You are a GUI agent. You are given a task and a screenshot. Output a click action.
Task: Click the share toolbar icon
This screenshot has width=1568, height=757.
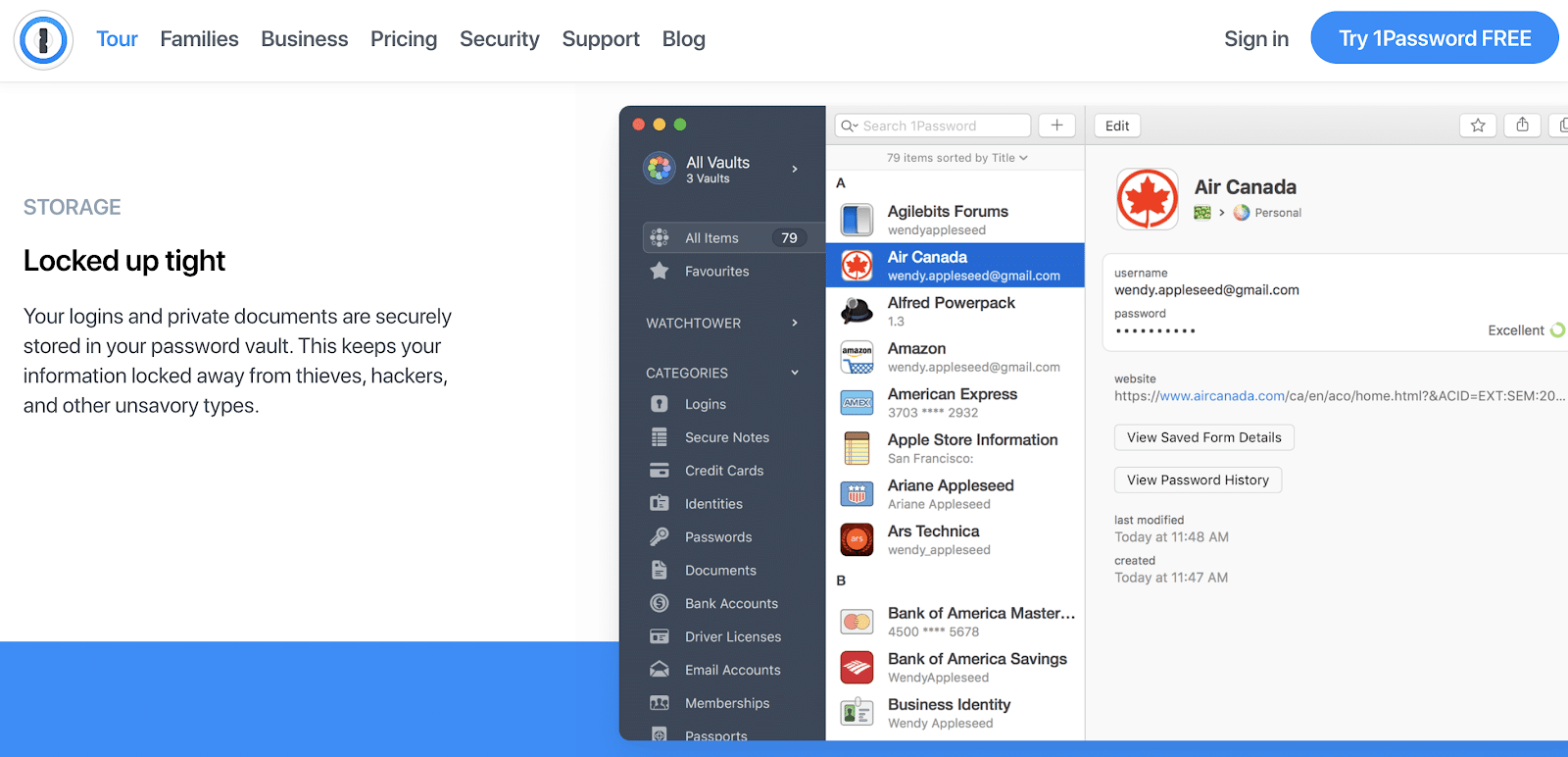point(1522,126)
